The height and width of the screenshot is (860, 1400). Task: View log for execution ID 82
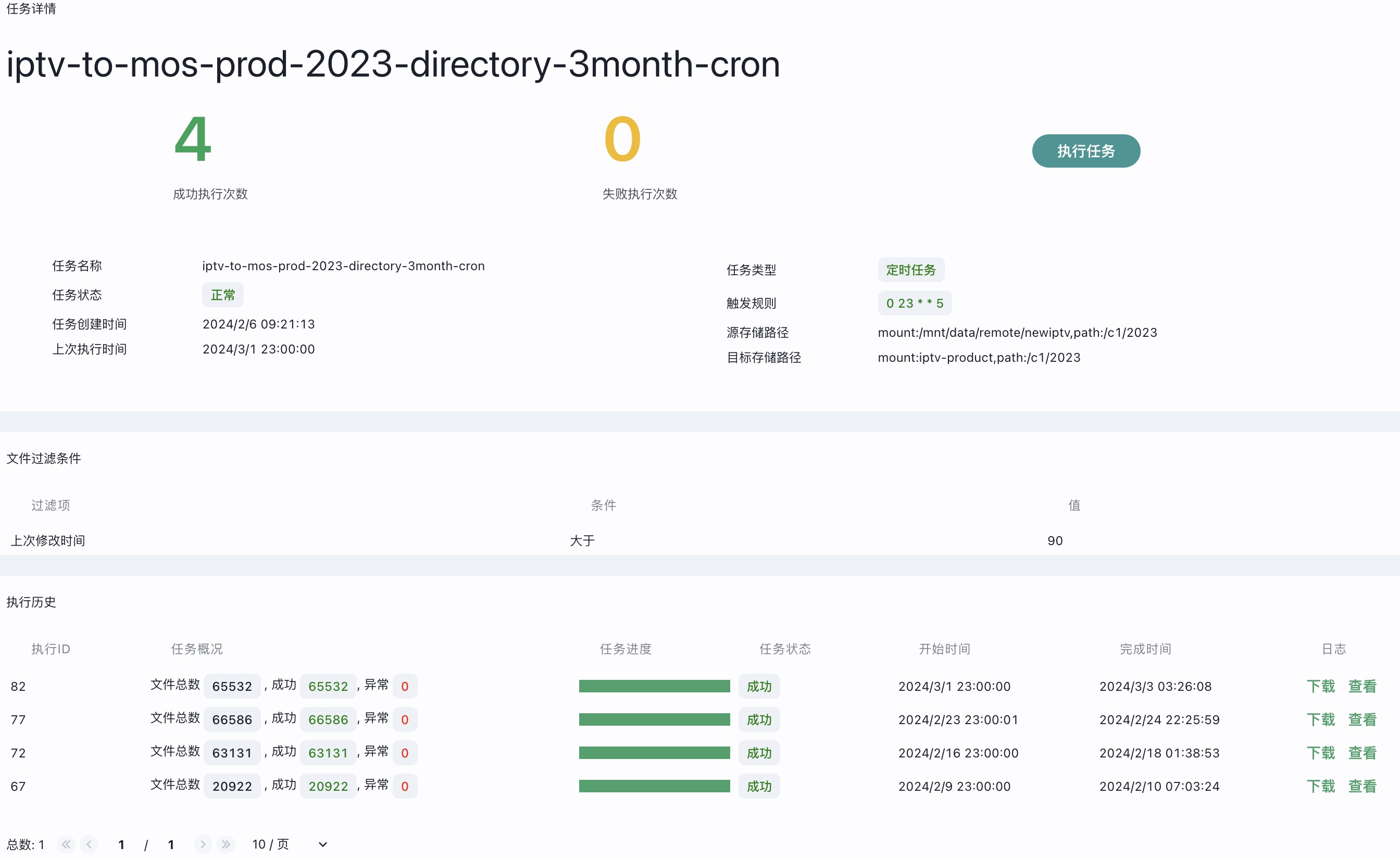tap(1362, 686)
